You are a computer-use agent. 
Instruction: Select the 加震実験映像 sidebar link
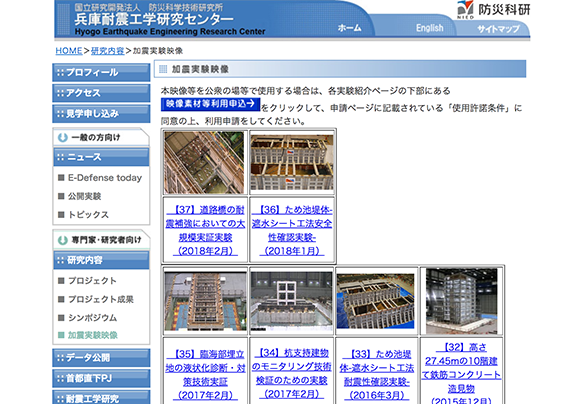[92, 335]
